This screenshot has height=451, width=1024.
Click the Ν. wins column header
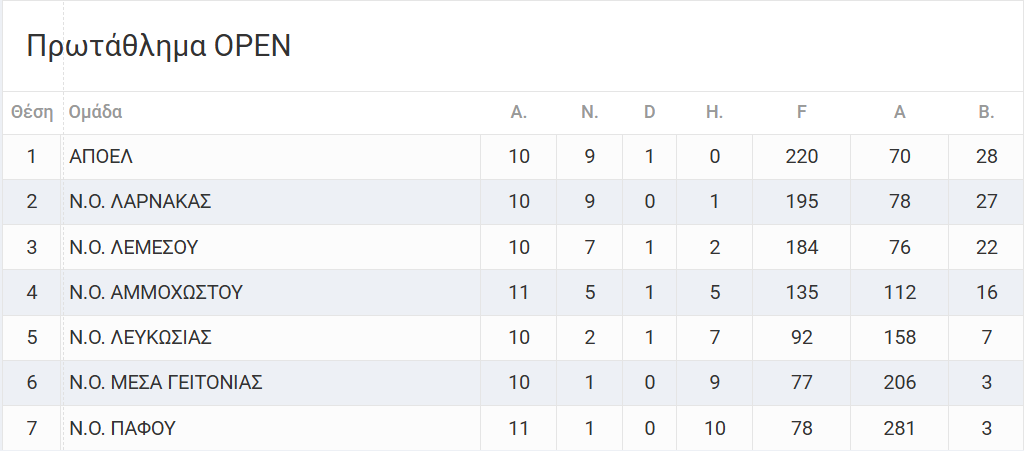(590, 112)
